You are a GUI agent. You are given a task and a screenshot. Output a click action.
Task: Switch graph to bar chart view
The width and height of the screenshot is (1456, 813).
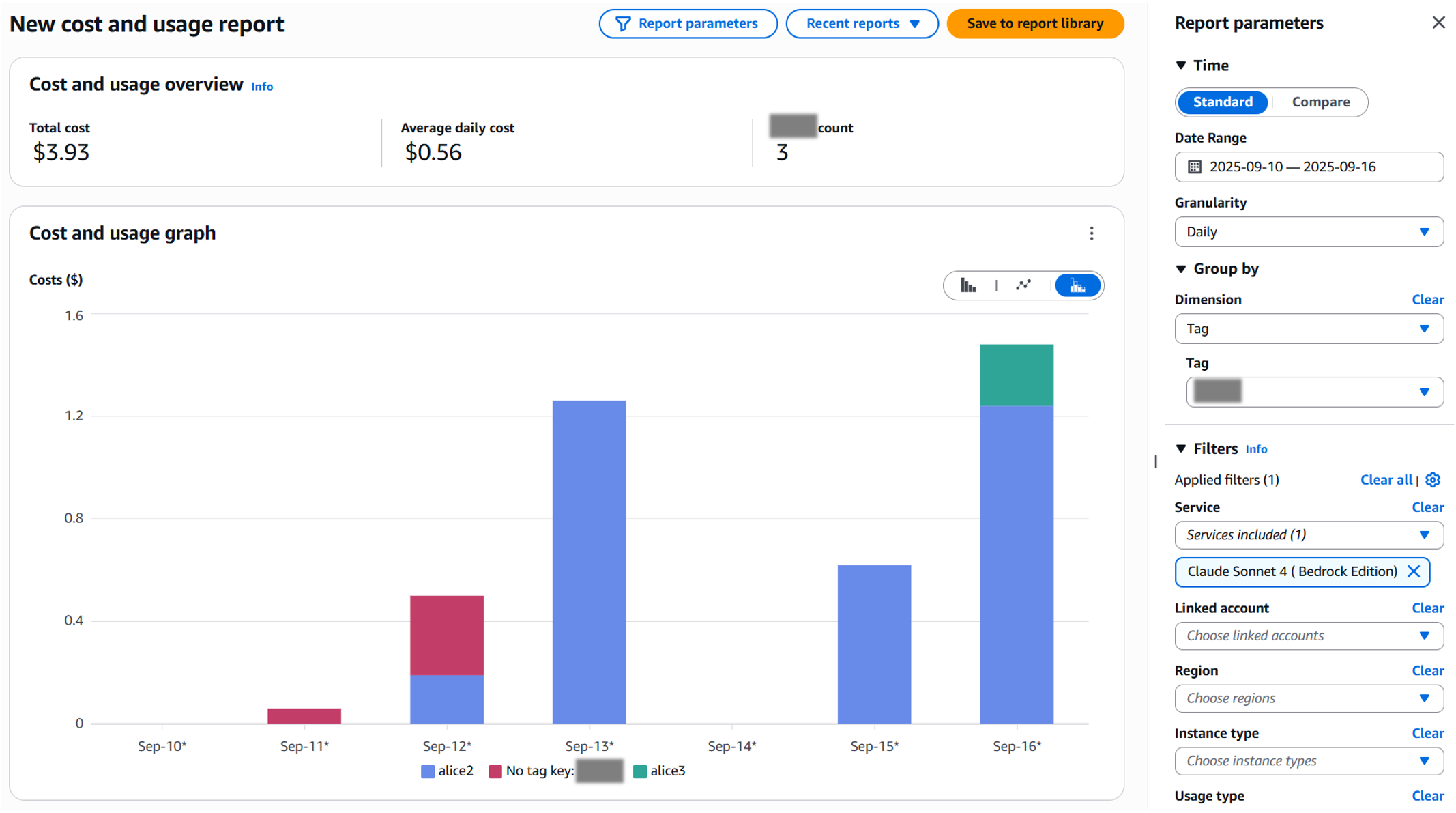click(x=968, y=285)
